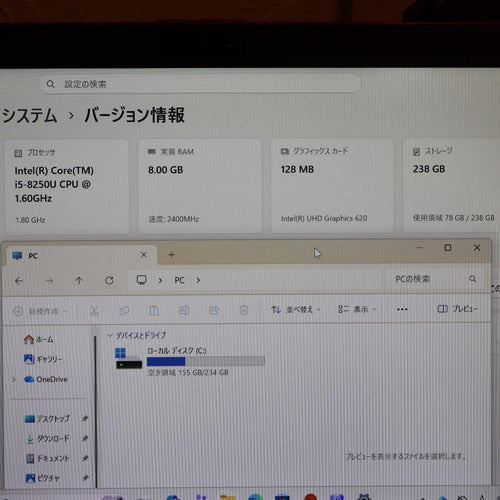500x500 pixels.
Task: Open the 新規作成 dropdown
Action: pyautogui.click(x=40, y=311)
